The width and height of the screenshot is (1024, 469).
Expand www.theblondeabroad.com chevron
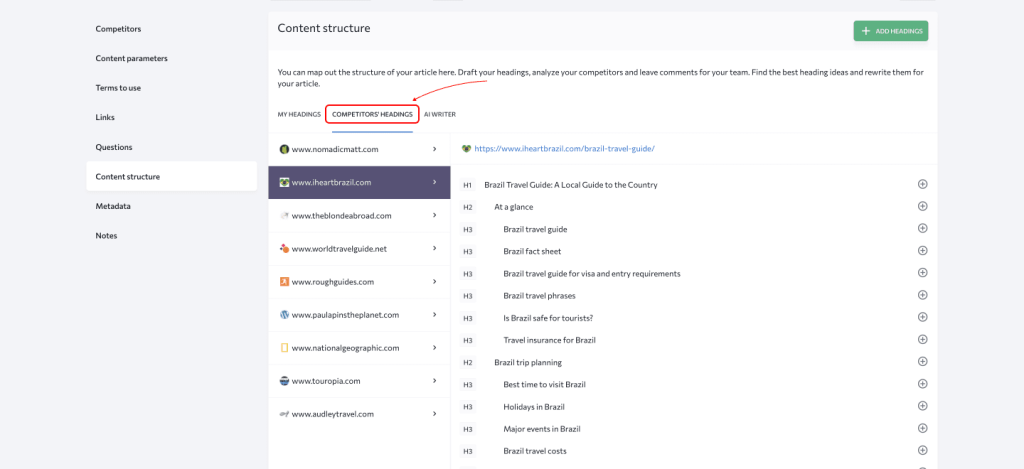click(x=434, y=215)
